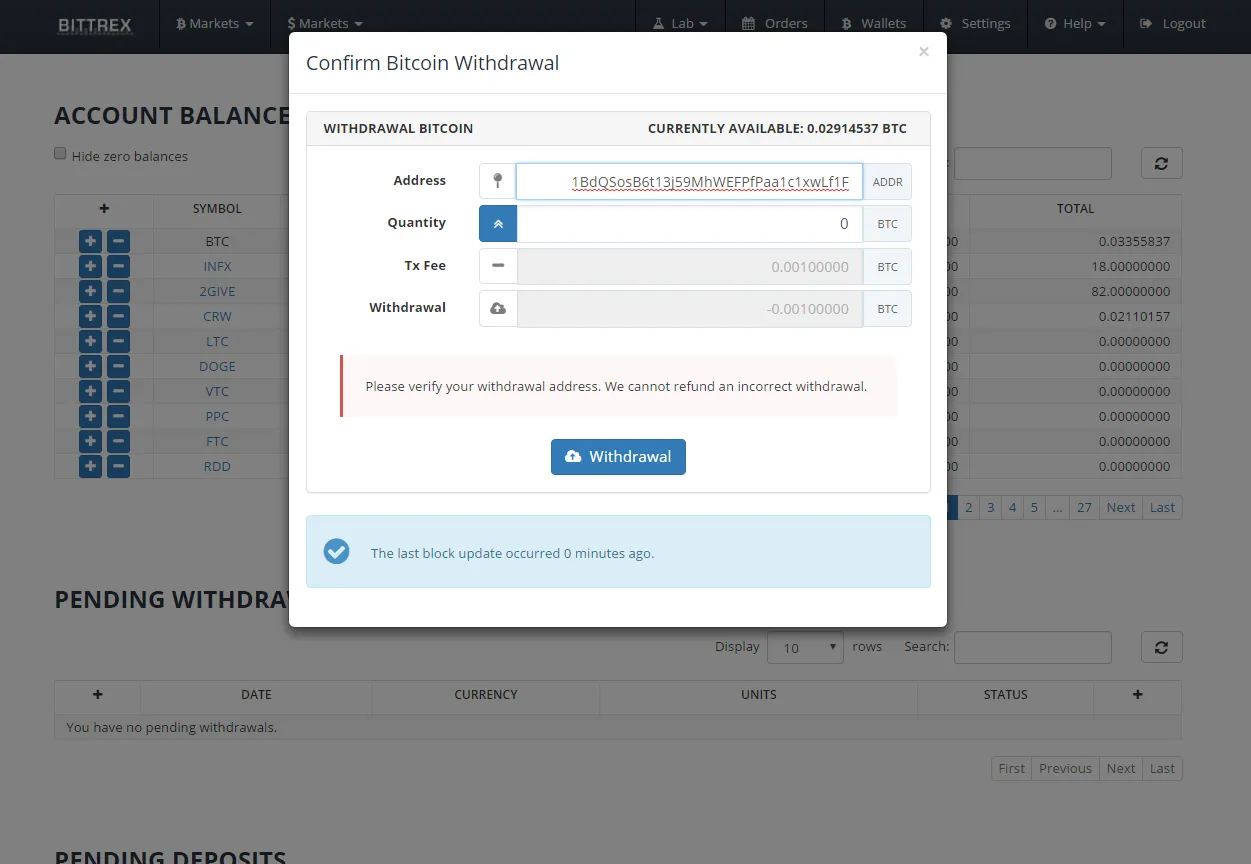
Task: Click minus withdraw icon for BTC row
Action: point(118,241)
